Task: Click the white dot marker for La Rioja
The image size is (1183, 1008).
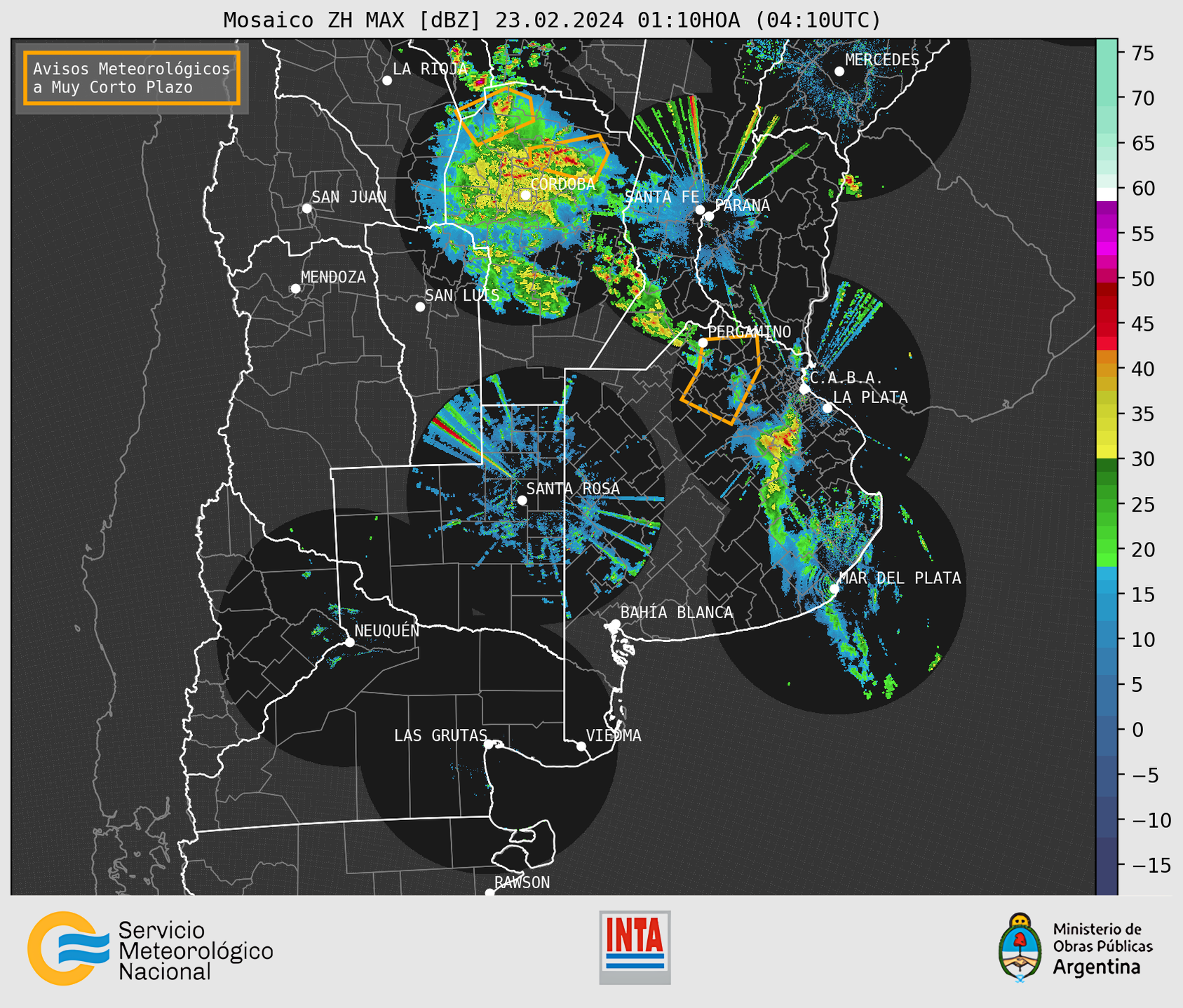Action: tap(387, 81)
